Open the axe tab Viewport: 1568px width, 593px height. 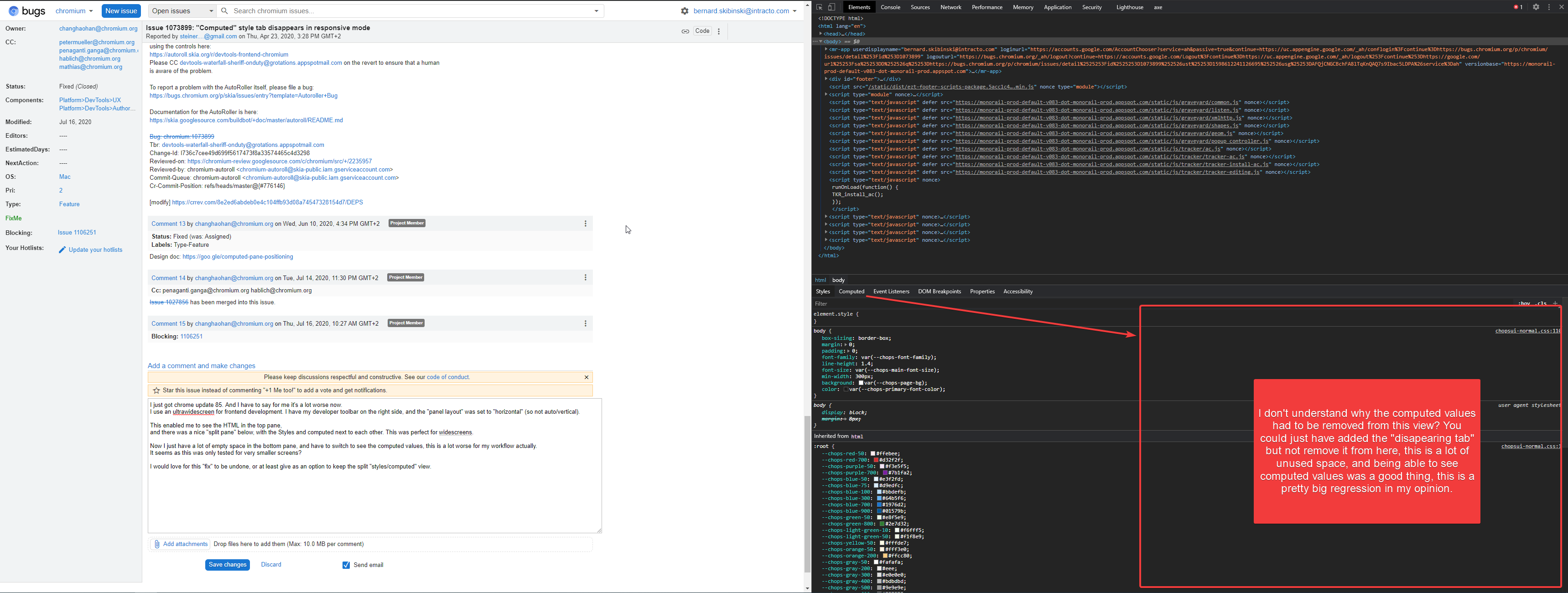[1158, 7]
